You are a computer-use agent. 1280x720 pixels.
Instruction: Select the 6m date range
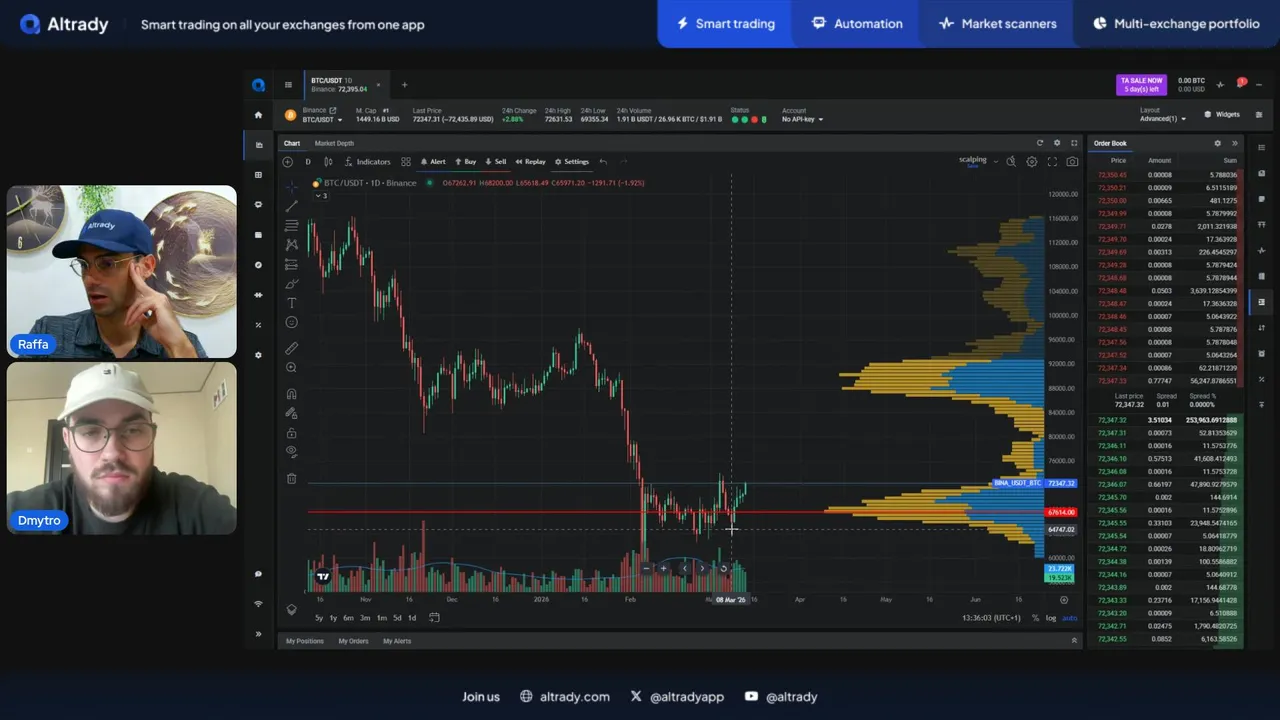pos(348,617)
